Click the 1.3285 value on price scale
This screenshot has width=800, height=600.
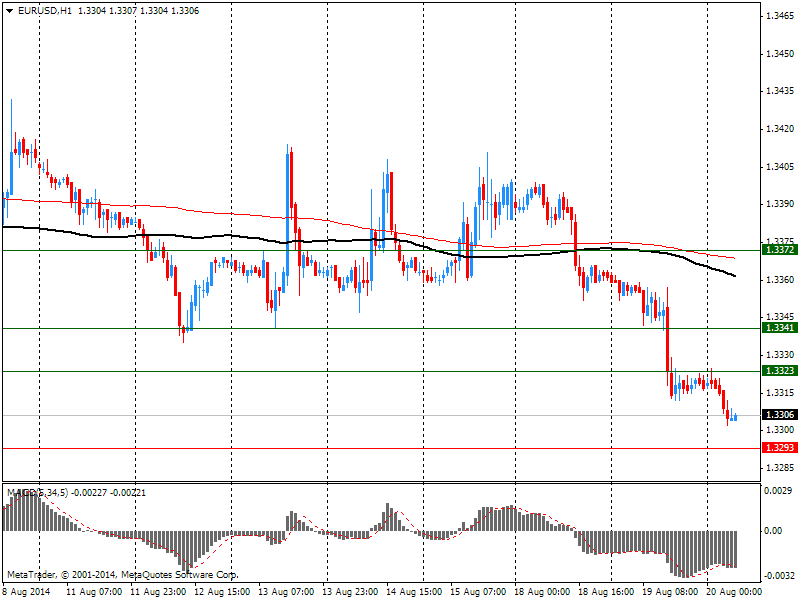780,468
